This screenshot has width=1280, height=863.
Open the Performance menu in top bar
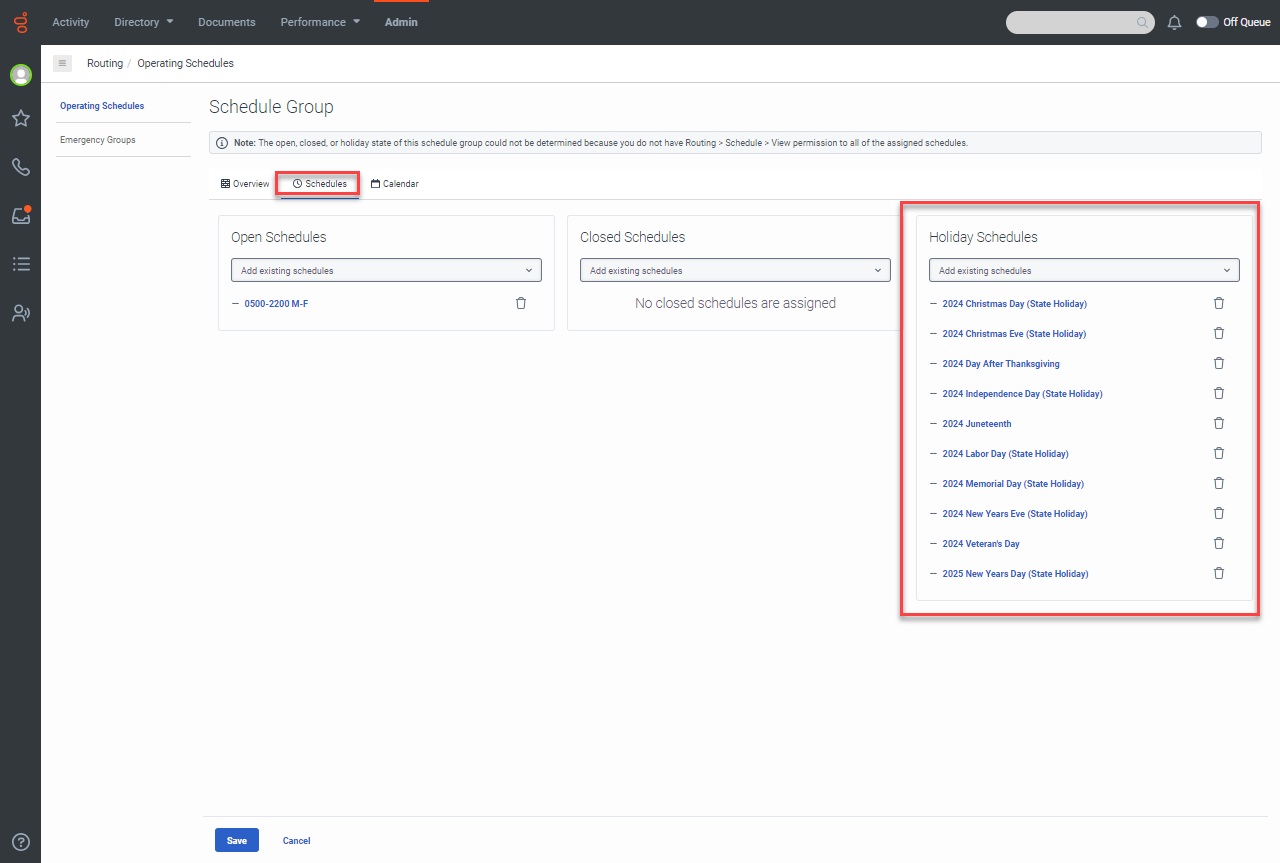[320, 22]
